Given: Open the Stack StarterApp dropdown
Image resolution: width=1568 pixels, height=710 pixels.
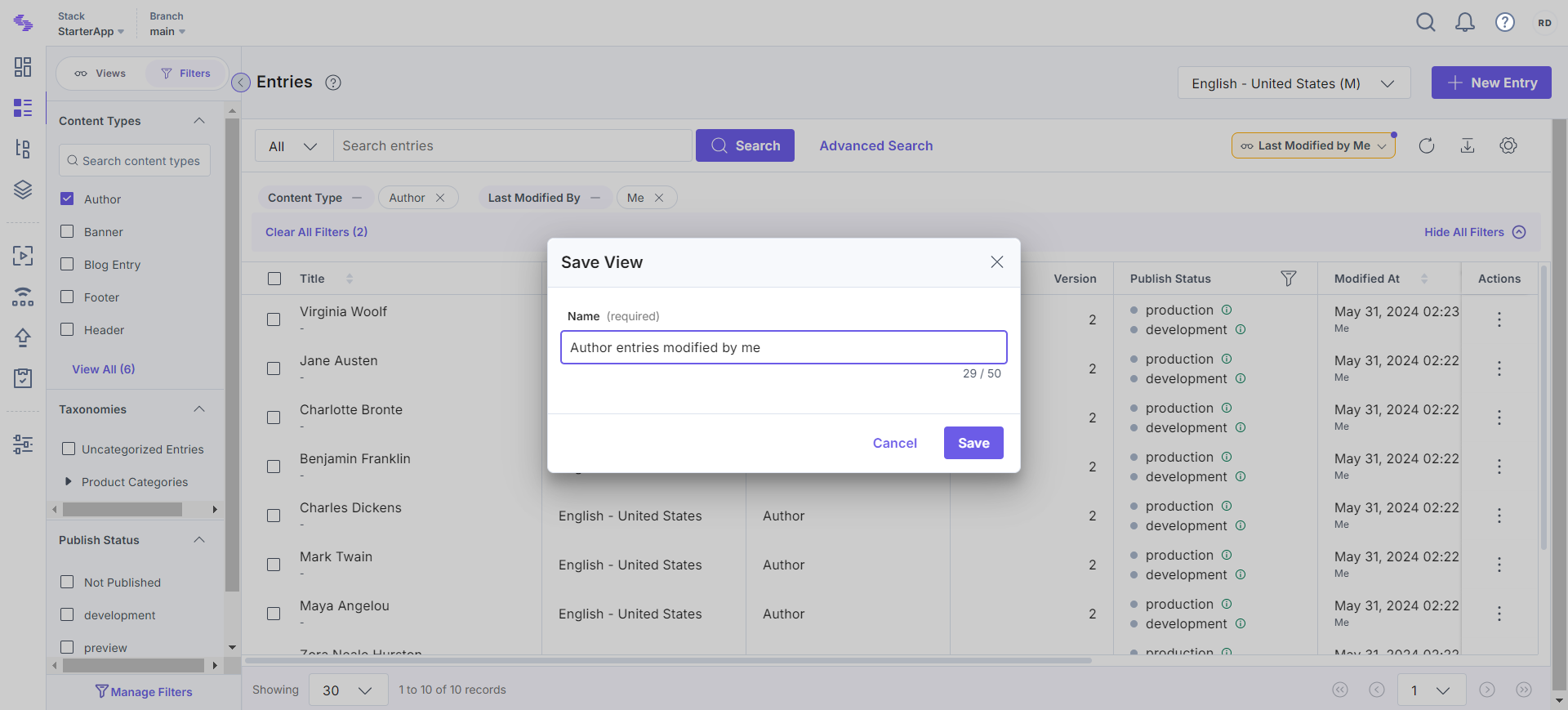Looking at the screenshot, I should 91,24.
